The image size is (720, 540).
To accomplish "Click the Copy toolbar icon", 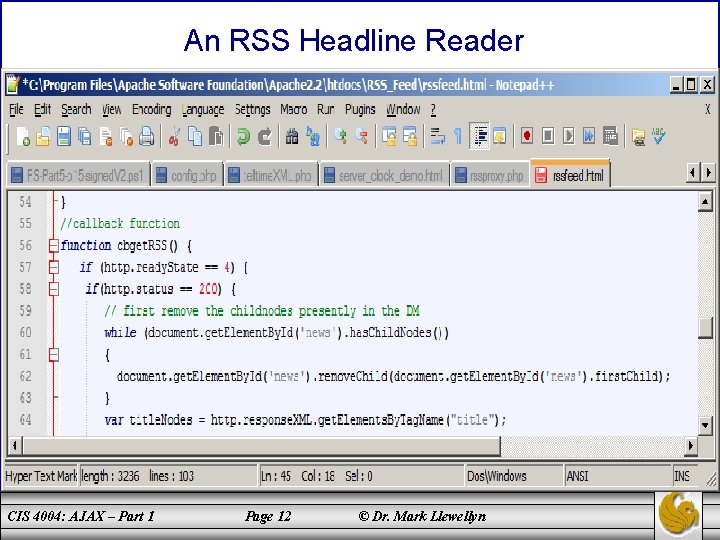I will [195, 136].
